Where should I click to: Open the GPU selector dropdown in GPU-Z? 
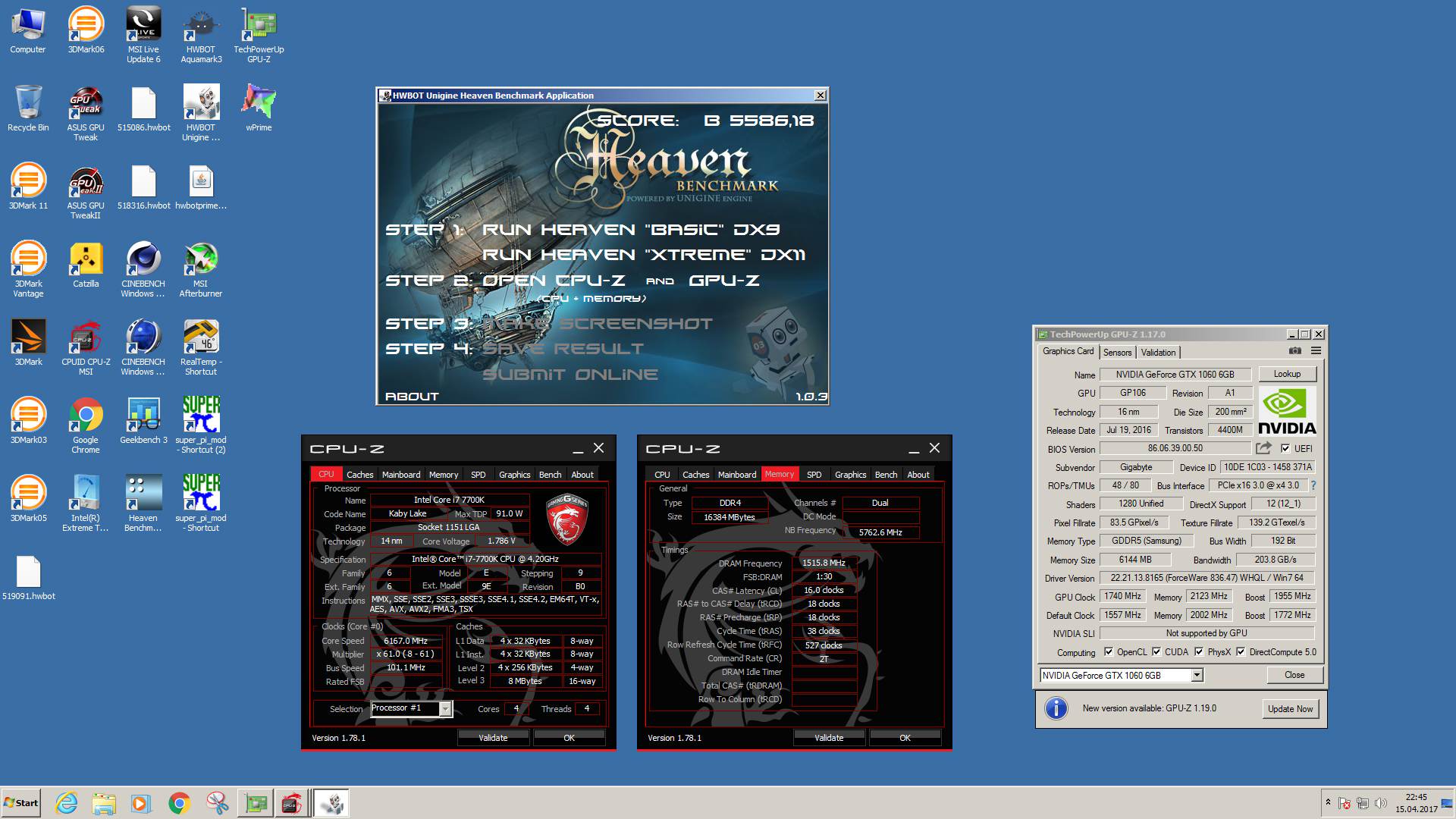click(x=1197, y=676)
